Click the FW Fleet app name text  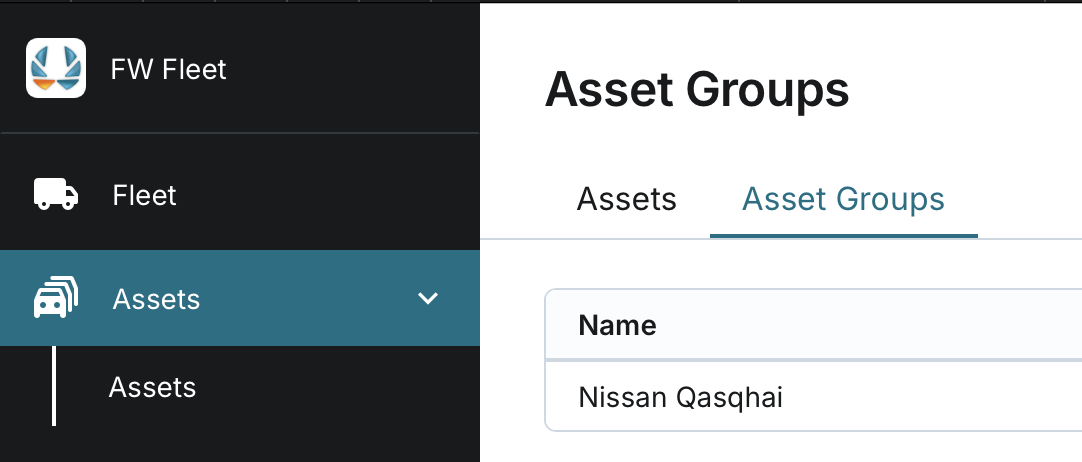169,69
